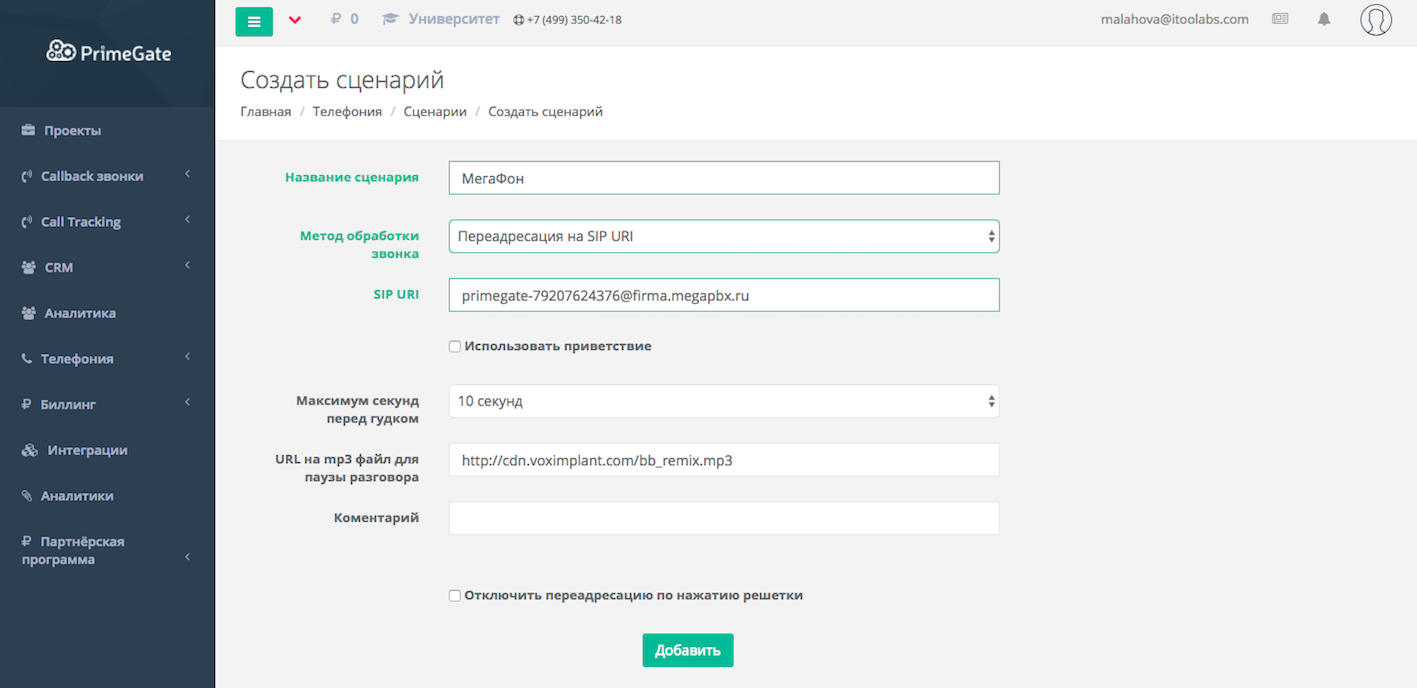Click the Добавить button

[x=688, y=650]
